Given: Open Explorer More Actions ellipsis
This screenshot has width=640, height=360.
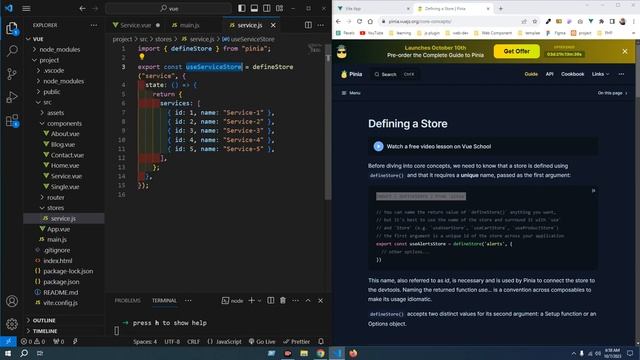Looking at the screenshot, I should (94, 25).
